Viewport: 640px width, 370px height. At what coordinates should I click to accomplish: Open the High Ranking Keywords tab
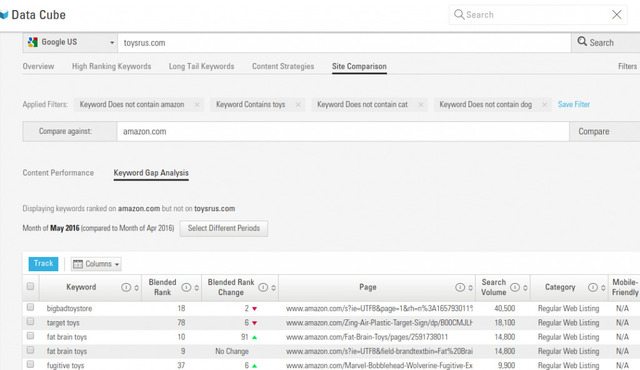coord(111,66)
